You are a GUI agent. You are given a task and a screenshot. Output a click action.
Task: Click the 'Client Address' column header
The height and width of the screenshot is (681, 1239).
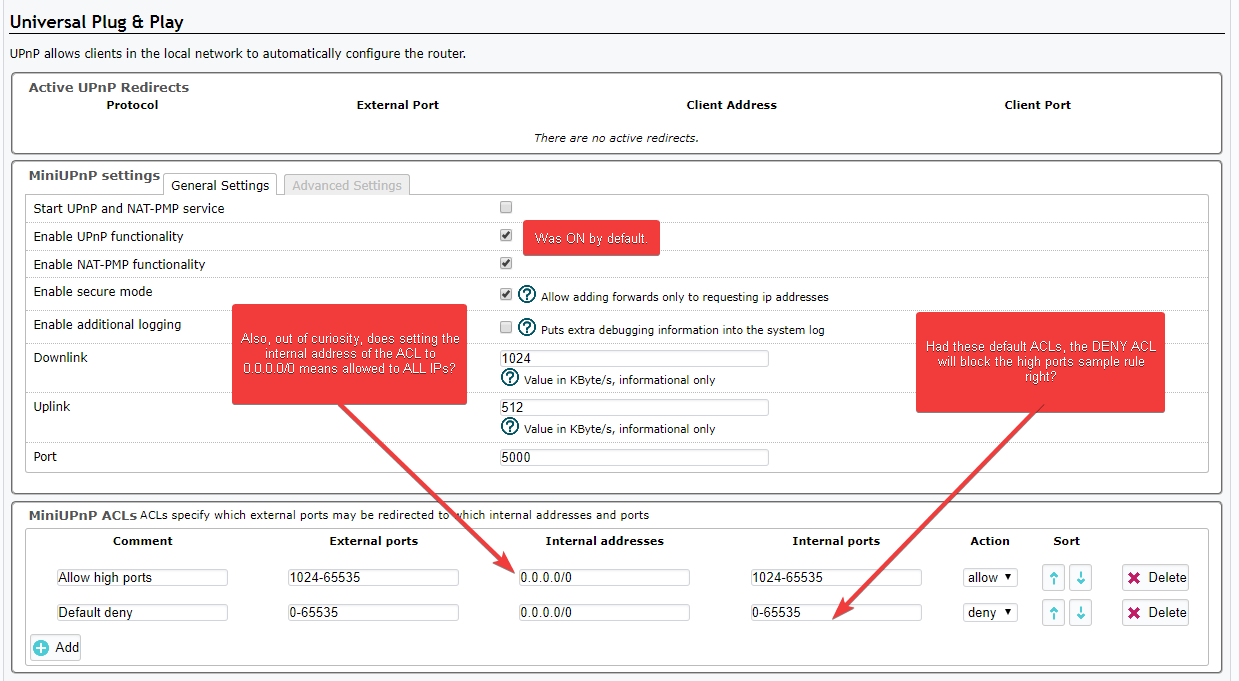point(732,105)
